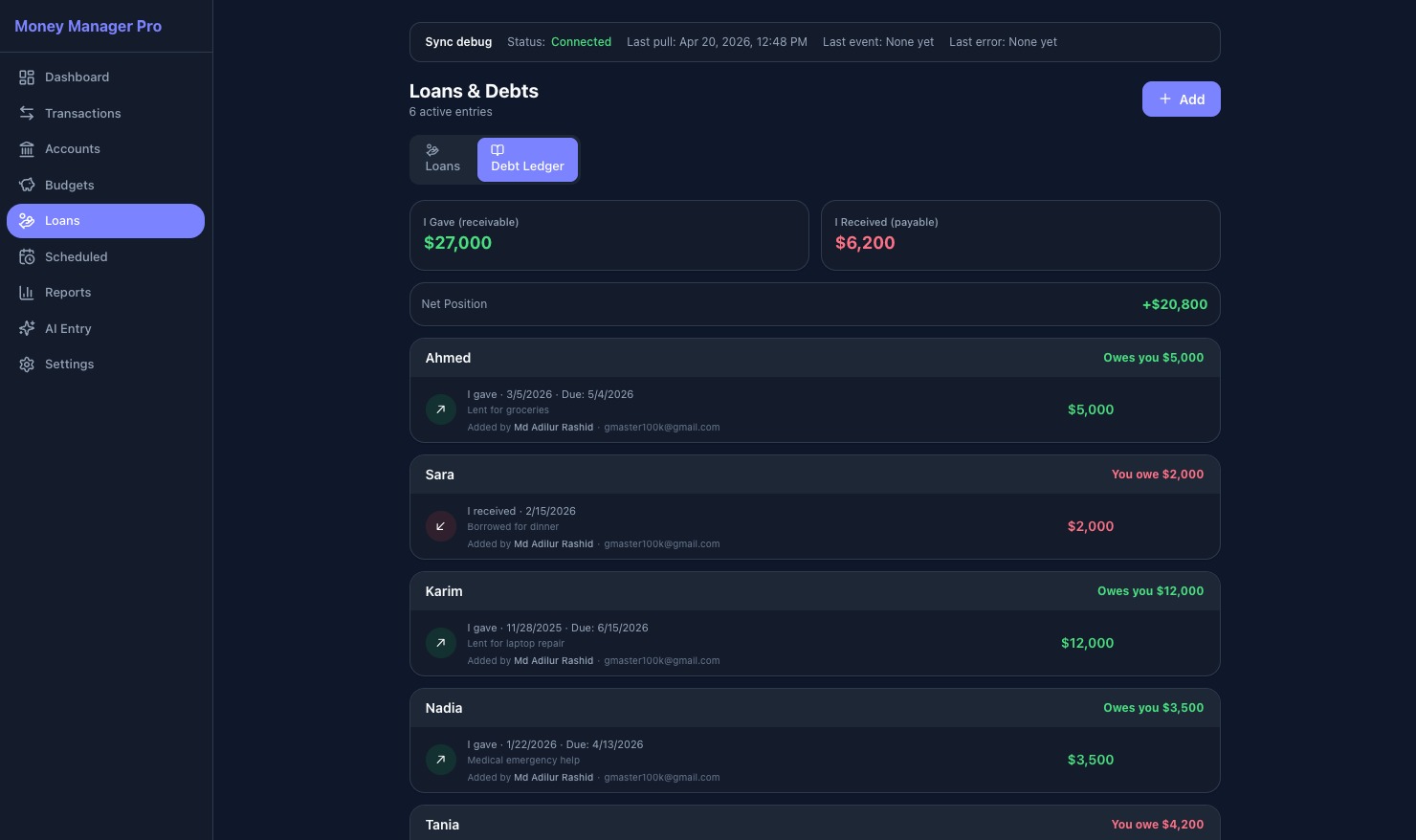Expand Ahmed's debt entry header
The height and width of the screenshot is (840, 1416).
[x=814, y=358]
